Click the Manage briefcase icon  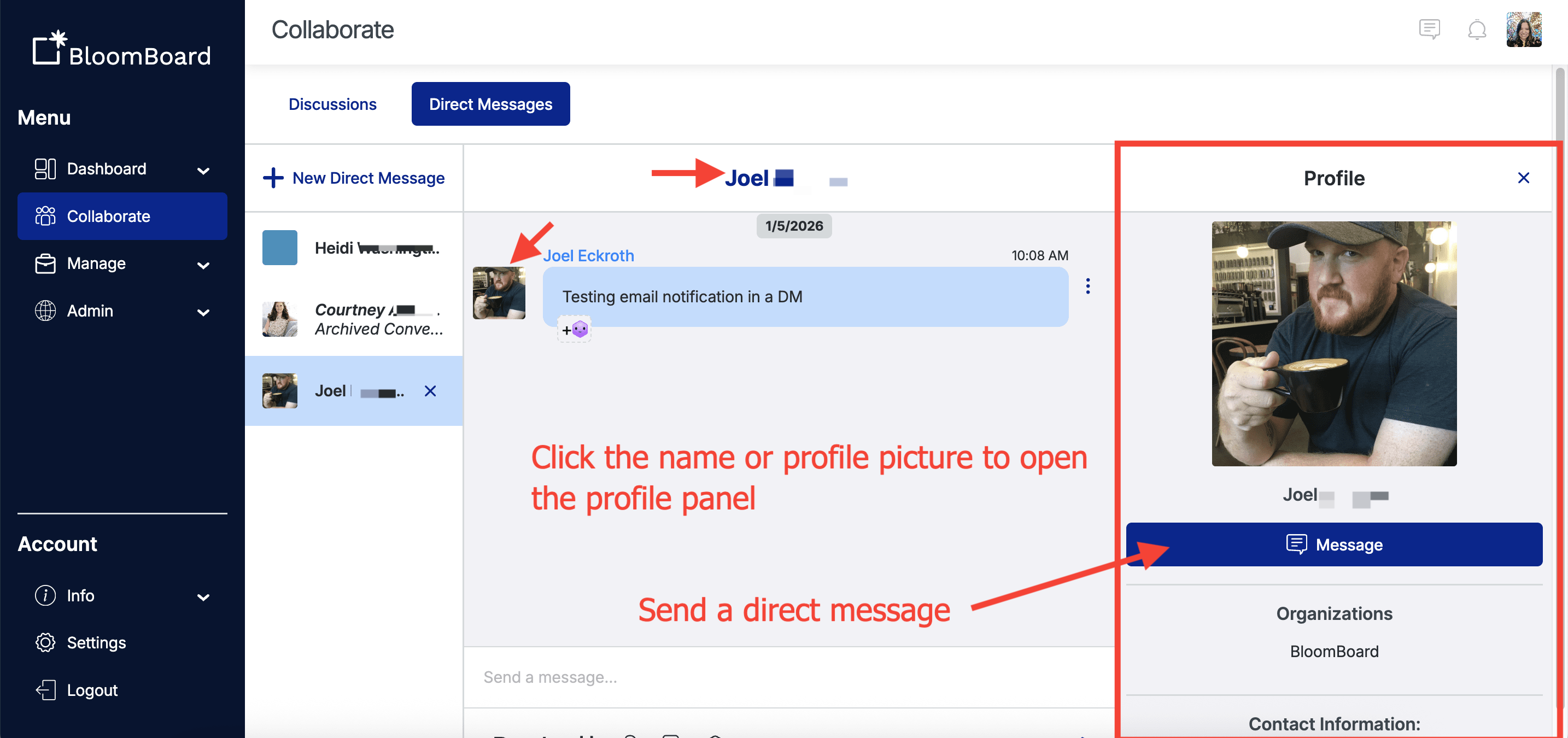click(45, 263)
